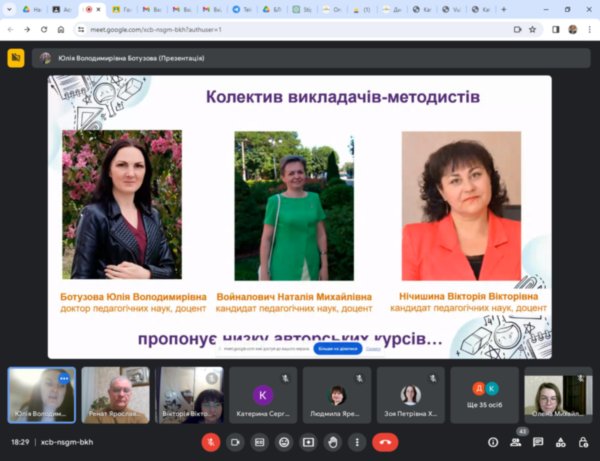Viewport: 600px width, 461px height.
Task: Click the present screen icon
Action: pyautogui.click(x=308, y=441)
